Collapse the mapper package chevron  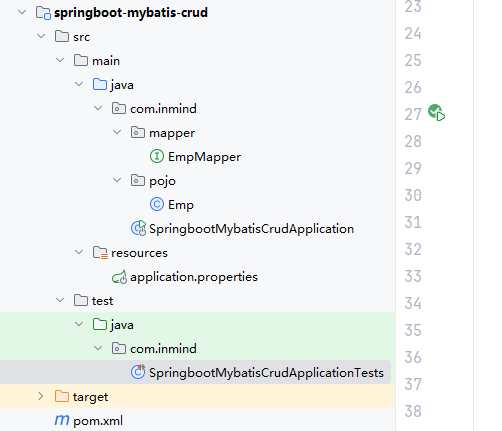click(x=117, y=132)
